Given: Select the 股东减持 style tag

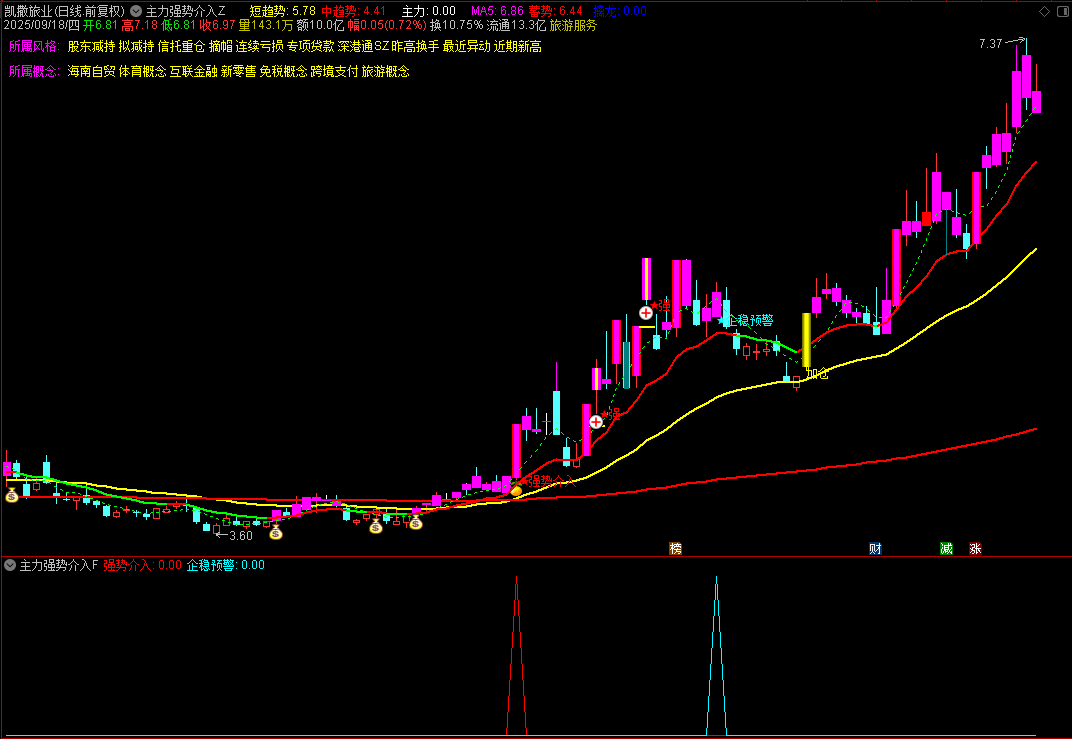Looking at the screenshot, I should (x=91, y=46).
